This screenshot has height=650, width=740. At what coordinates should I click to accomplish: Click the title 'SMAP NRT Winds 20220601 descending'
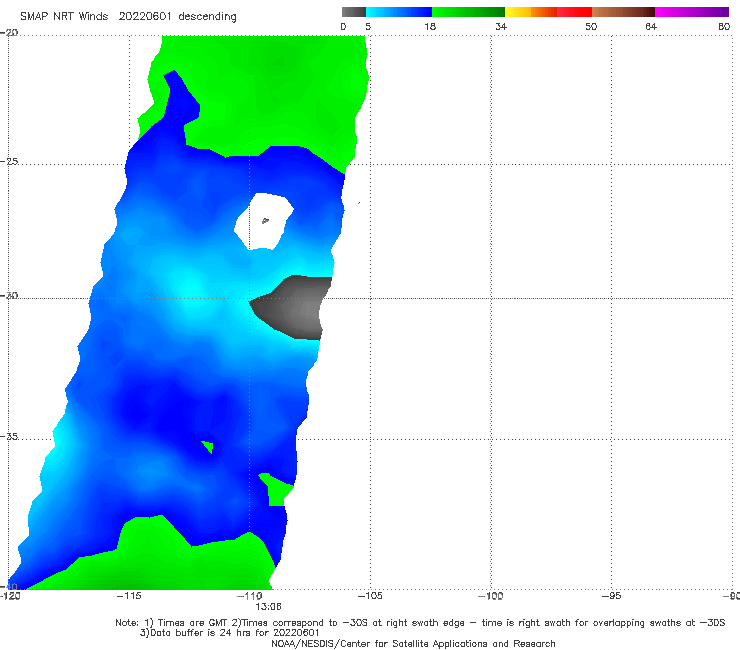128,17
